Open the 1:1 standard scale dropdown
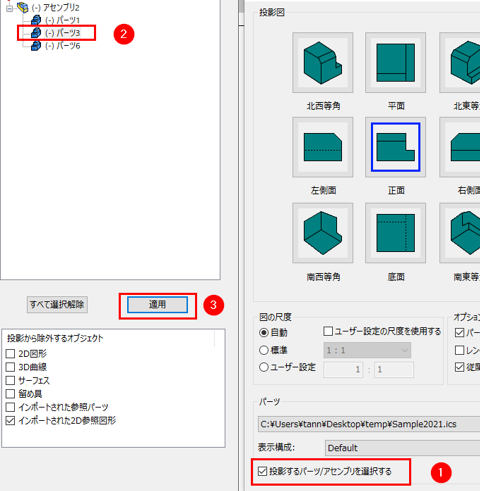 click(x=367, y=350)
